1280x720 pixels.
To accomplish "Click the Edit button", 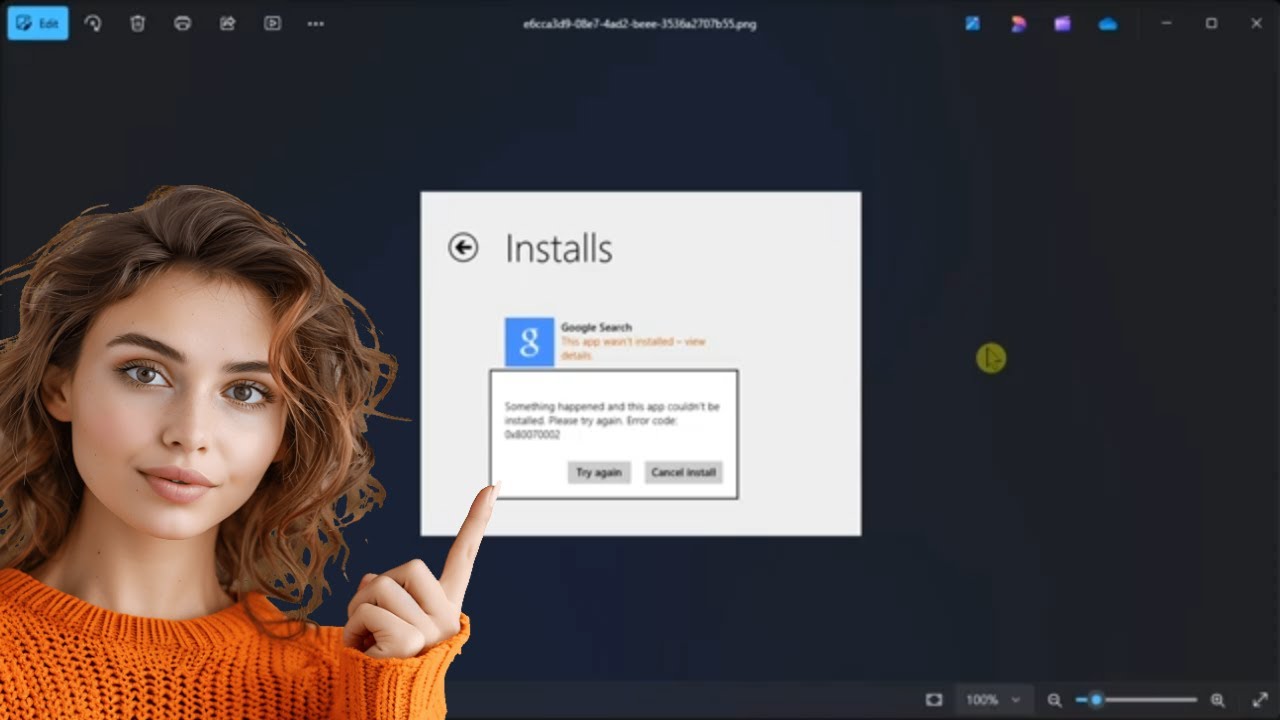I will [x=38, y=23].
